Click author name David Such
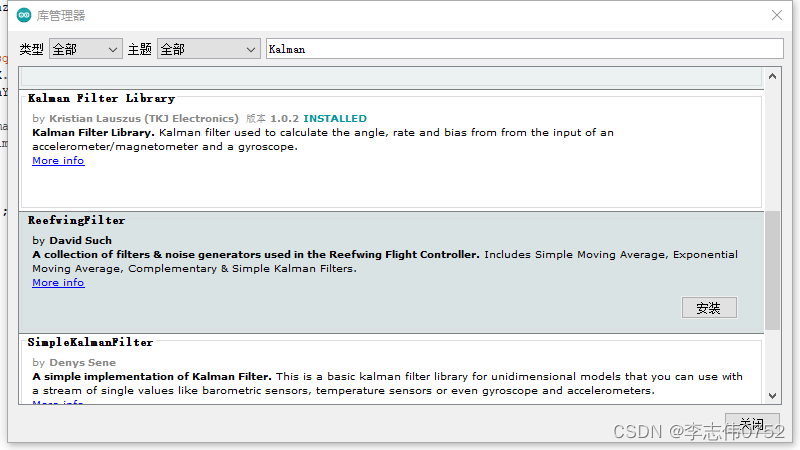The width and height of the screenshot is (800, 450). (81, 240)
